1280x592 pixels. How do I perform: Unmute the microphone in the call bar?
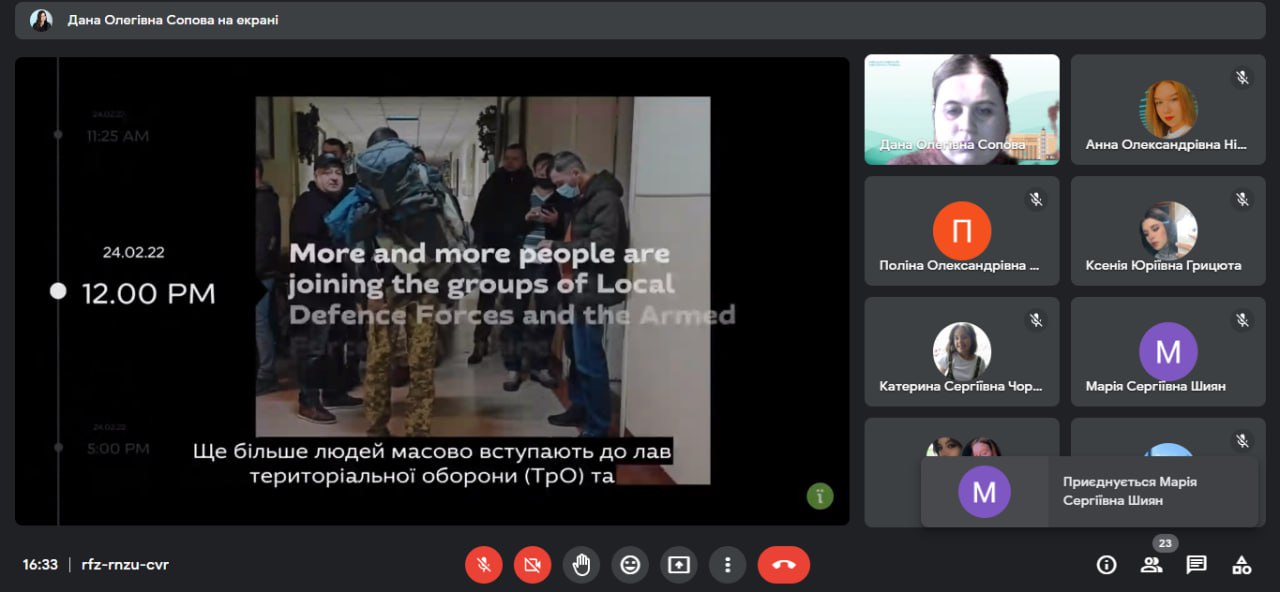484,565
